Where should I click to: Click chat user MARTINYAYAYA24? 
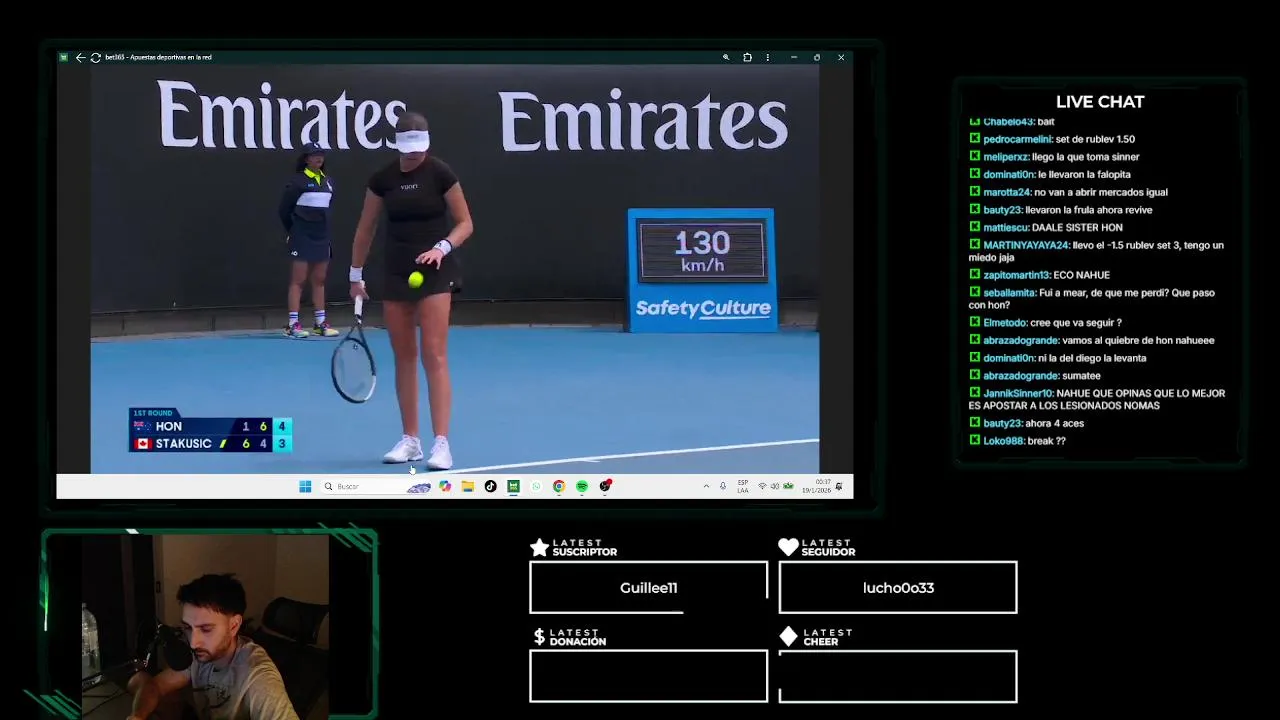click(x=1026, y=245)
